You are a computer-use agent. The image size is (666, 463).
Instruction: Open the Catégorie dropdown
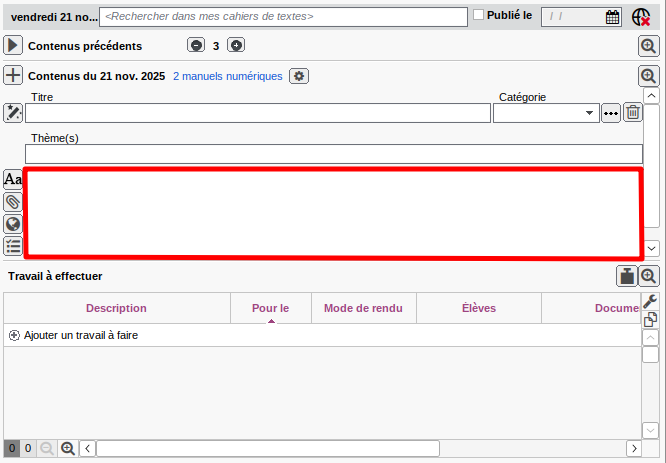(590, 113)
